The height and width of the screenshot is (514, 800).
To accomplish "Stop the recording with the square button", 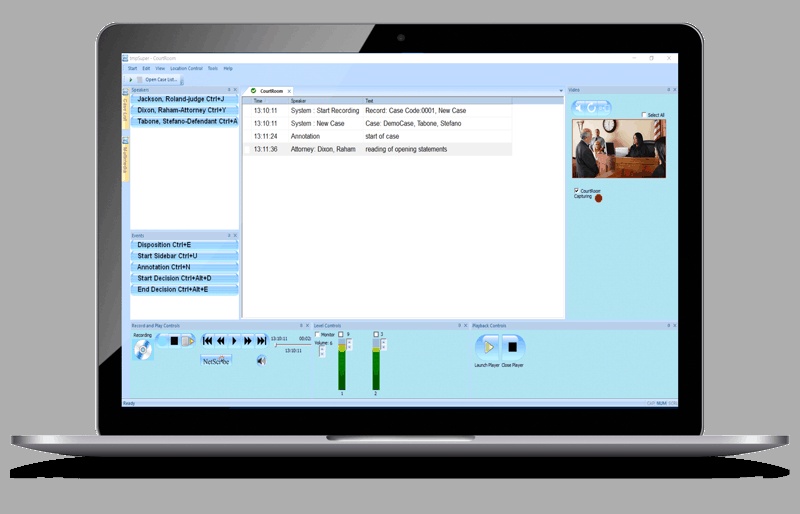I will point(174,340).
